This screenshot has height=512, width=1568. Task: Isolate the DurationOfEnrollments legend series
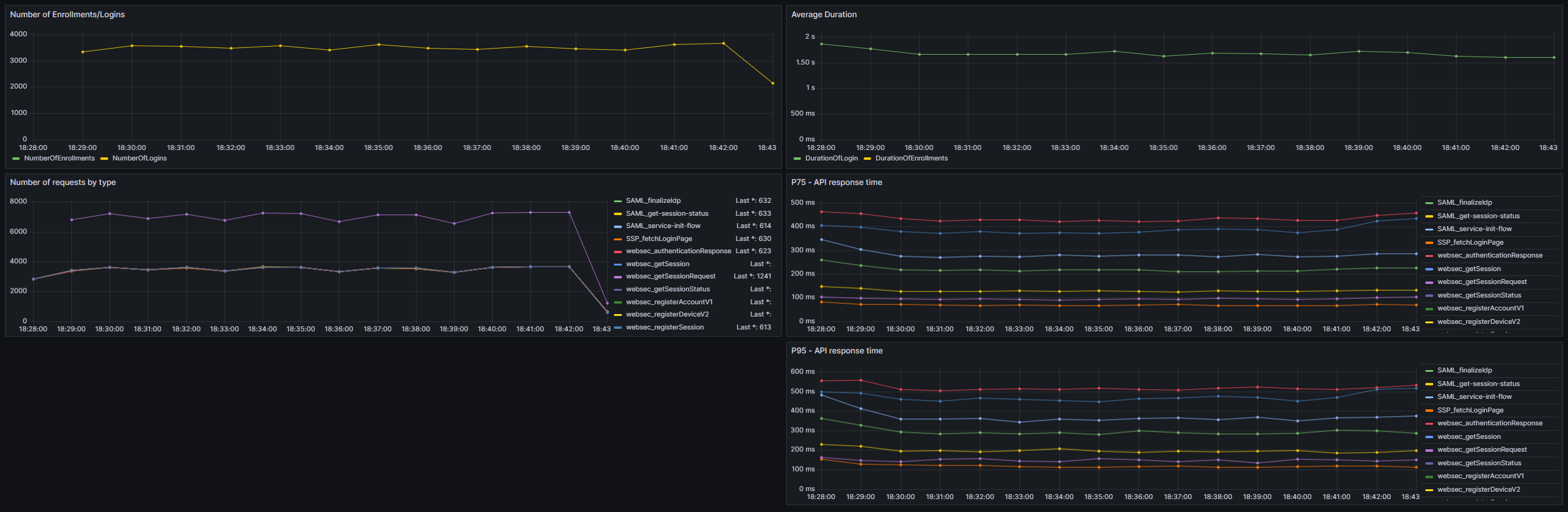[x=911, y=159]
